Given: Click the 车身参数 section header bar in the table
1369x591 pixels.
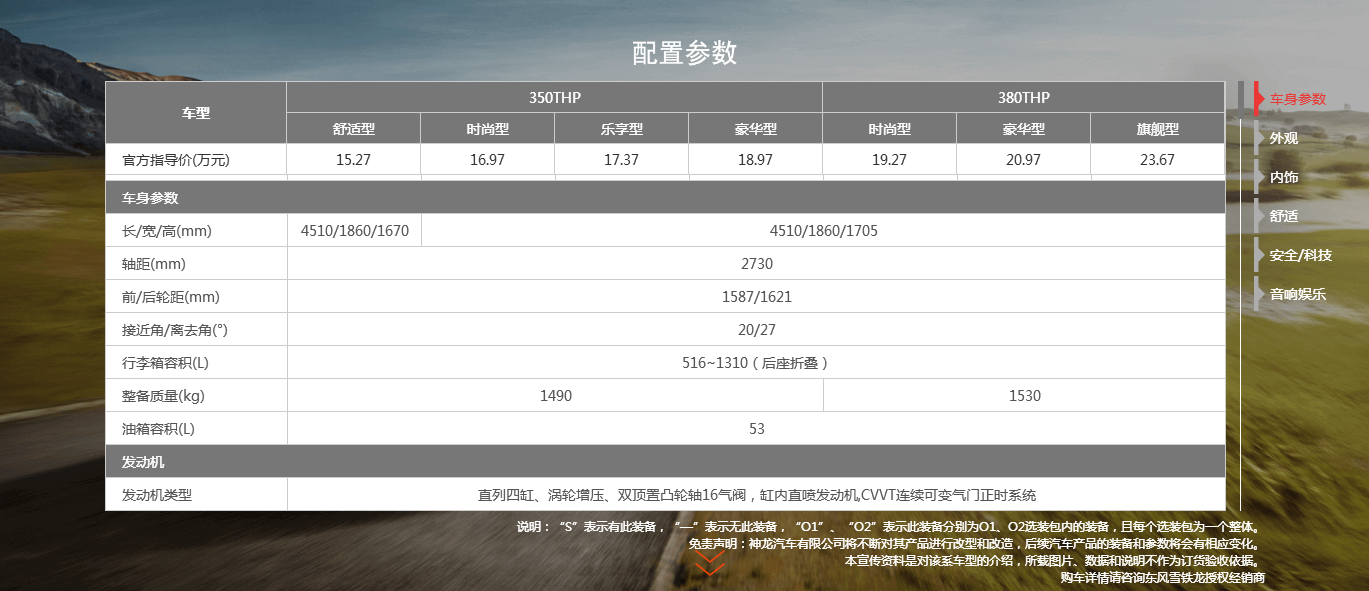Looking at the screenshot, I should click(665, 198).
